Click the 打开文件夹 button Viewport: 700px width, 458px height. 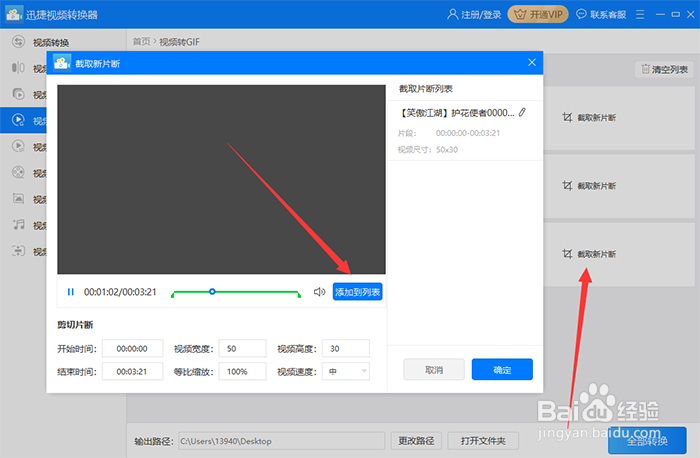click(483, 441)
